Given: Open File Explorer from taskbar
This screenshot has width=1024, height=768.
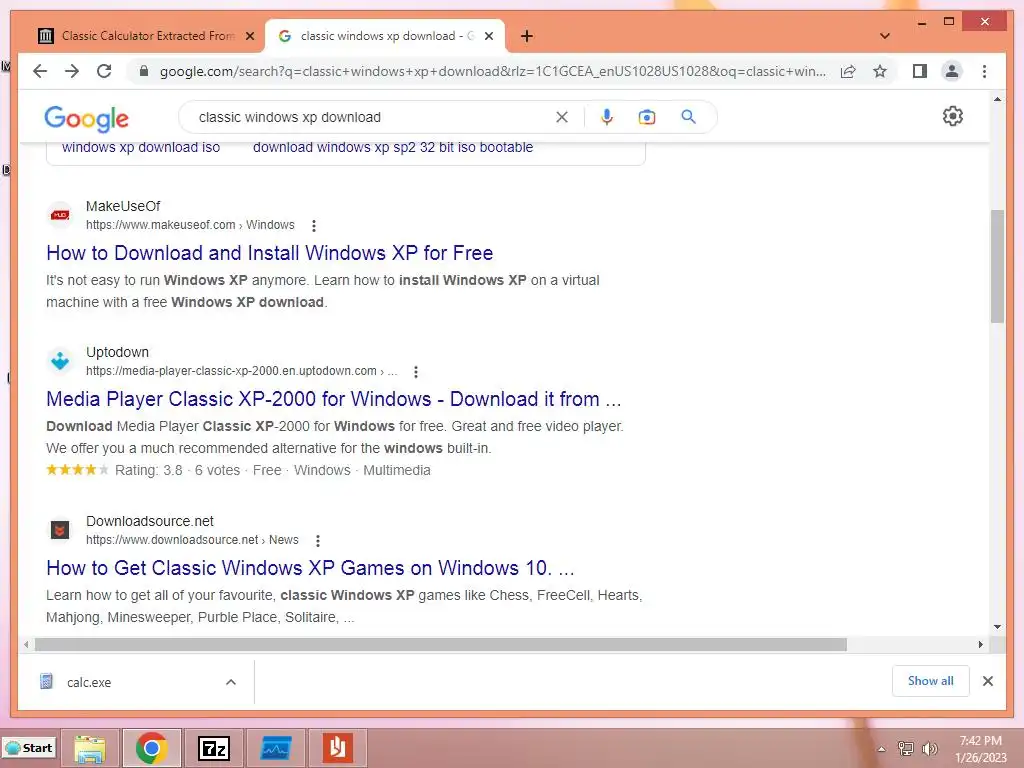Looking at the screenshot, I should tap(90, 748).
